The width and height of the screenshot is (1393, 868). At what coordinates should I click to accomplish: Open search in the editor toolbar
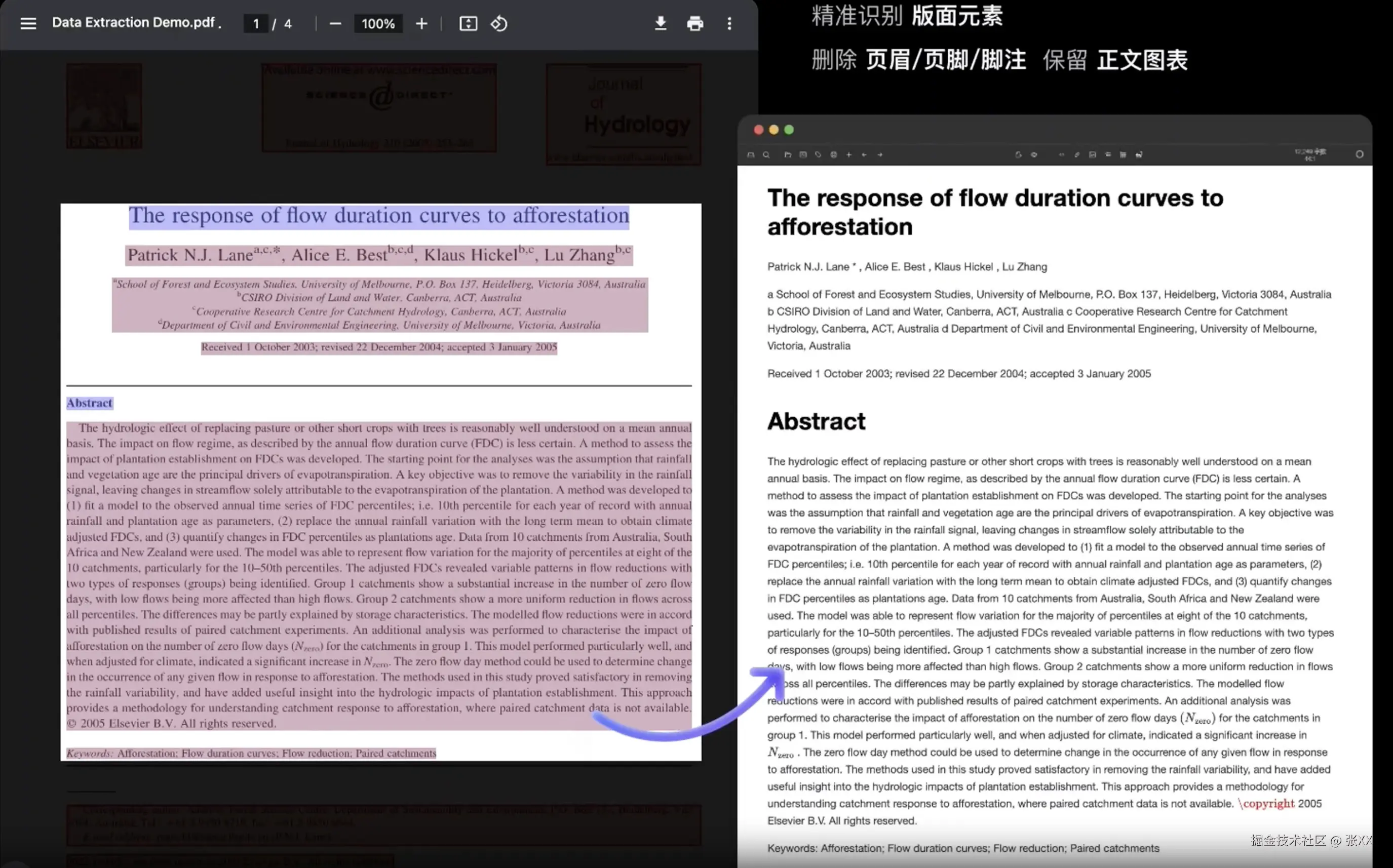pyautogui.click(x=766, y=155)
